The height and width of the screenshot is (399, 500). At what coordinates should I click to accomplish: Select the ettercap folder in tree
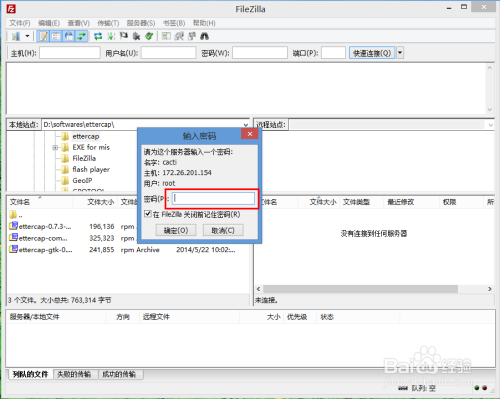pos(86,136)
